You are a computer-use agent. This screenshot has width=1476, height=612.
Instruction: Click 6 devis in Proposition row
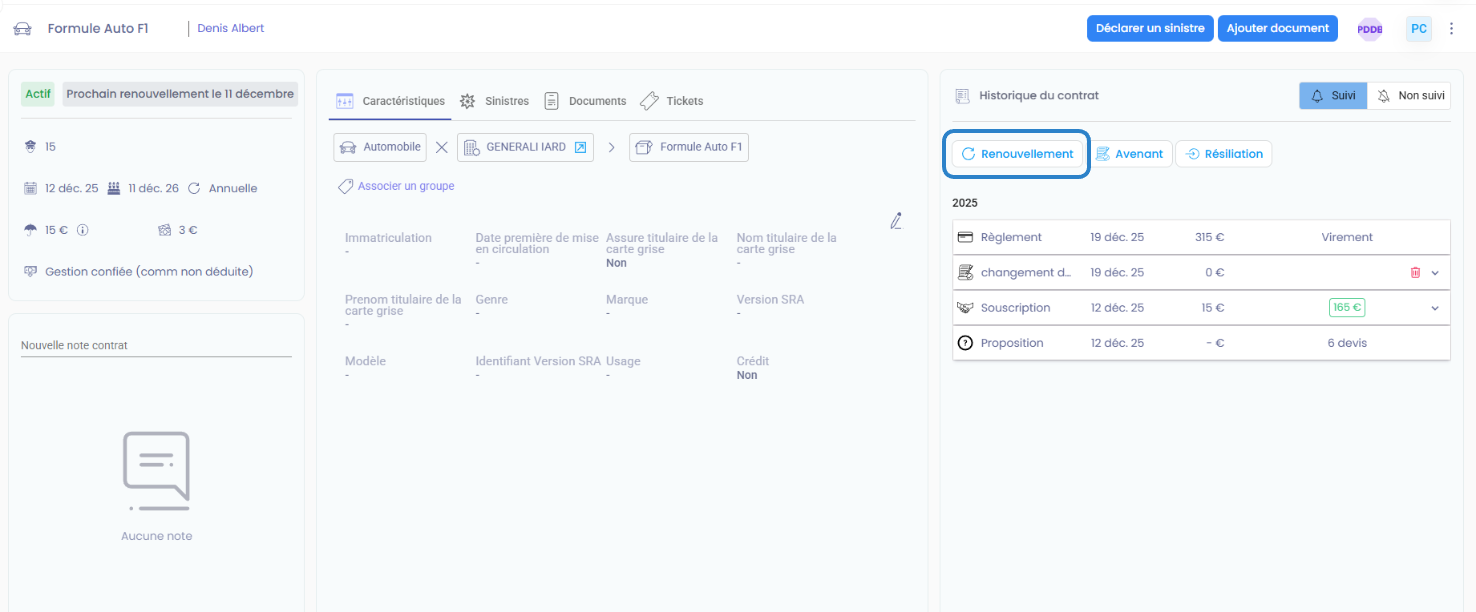point(1347,343)
